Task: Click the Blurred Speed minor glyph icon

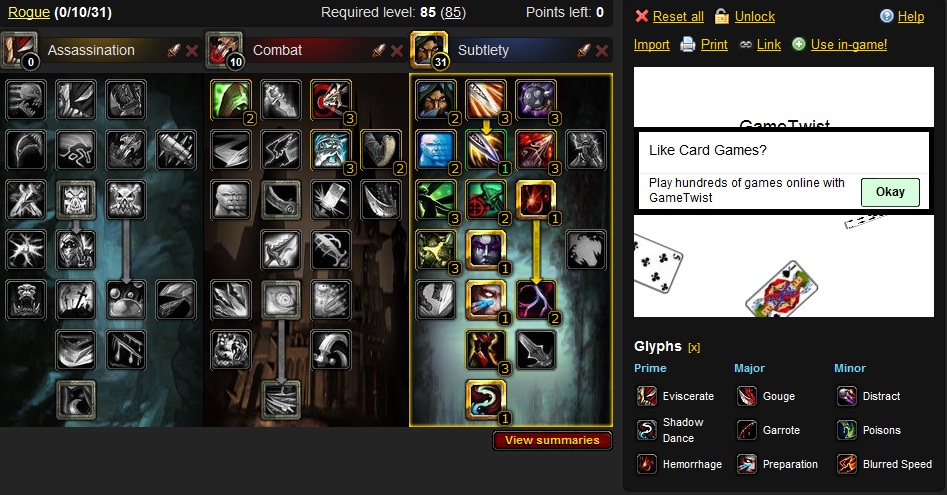Action: pyautogui.click(x=847, y=464)
